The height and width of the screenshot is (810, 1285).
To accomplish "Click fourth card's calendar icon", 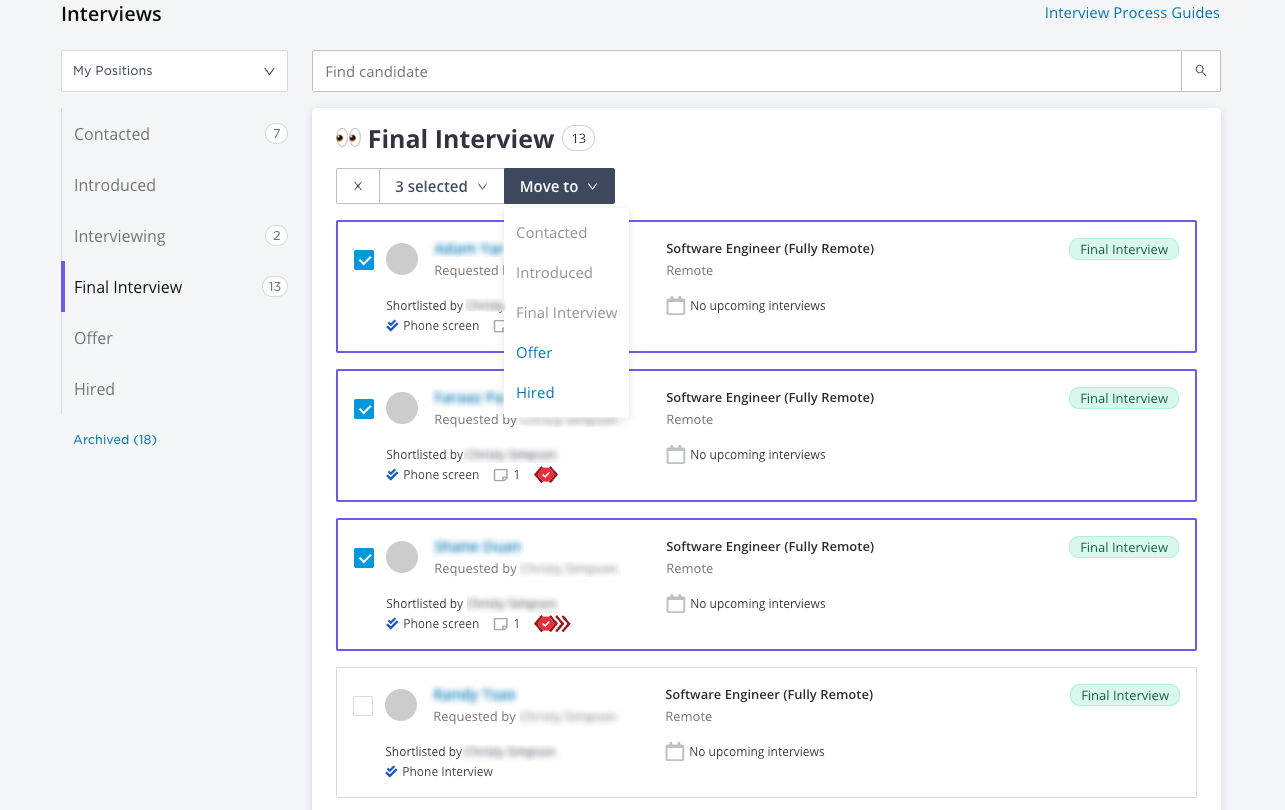I will point(675,752).
